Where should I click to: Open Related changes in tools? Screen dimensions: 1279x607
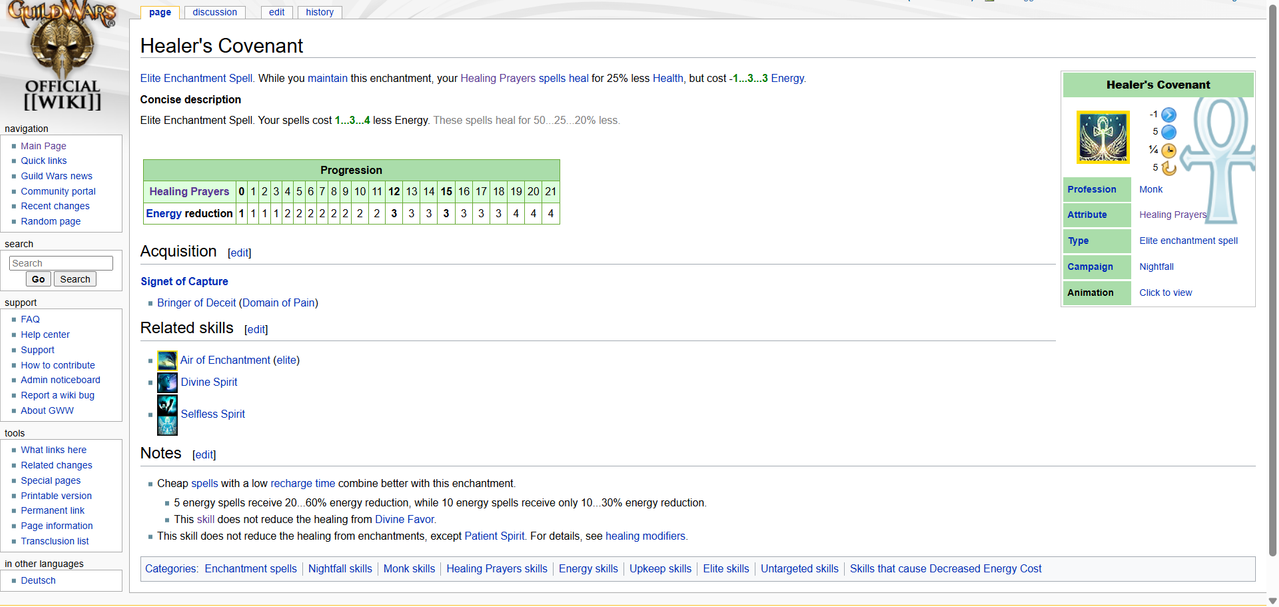(x=56, y=465)
